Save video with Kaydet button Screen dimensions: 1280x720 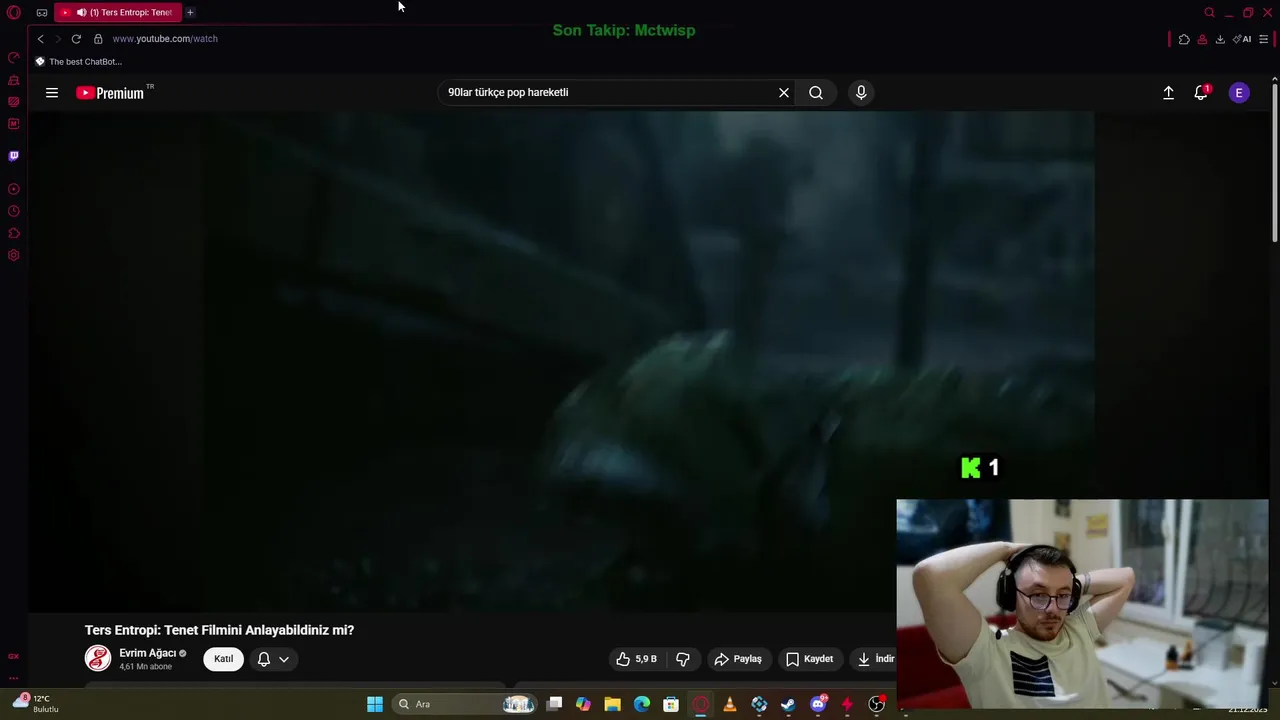click(x=809, y=659)
